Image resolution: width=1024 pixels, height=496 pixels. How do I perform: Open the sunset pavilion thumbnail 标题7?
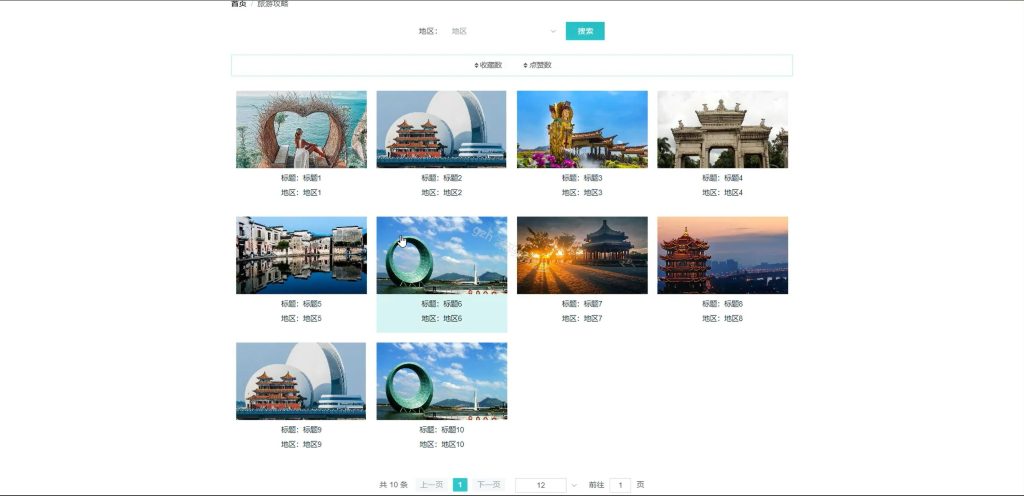coord(582,255)
